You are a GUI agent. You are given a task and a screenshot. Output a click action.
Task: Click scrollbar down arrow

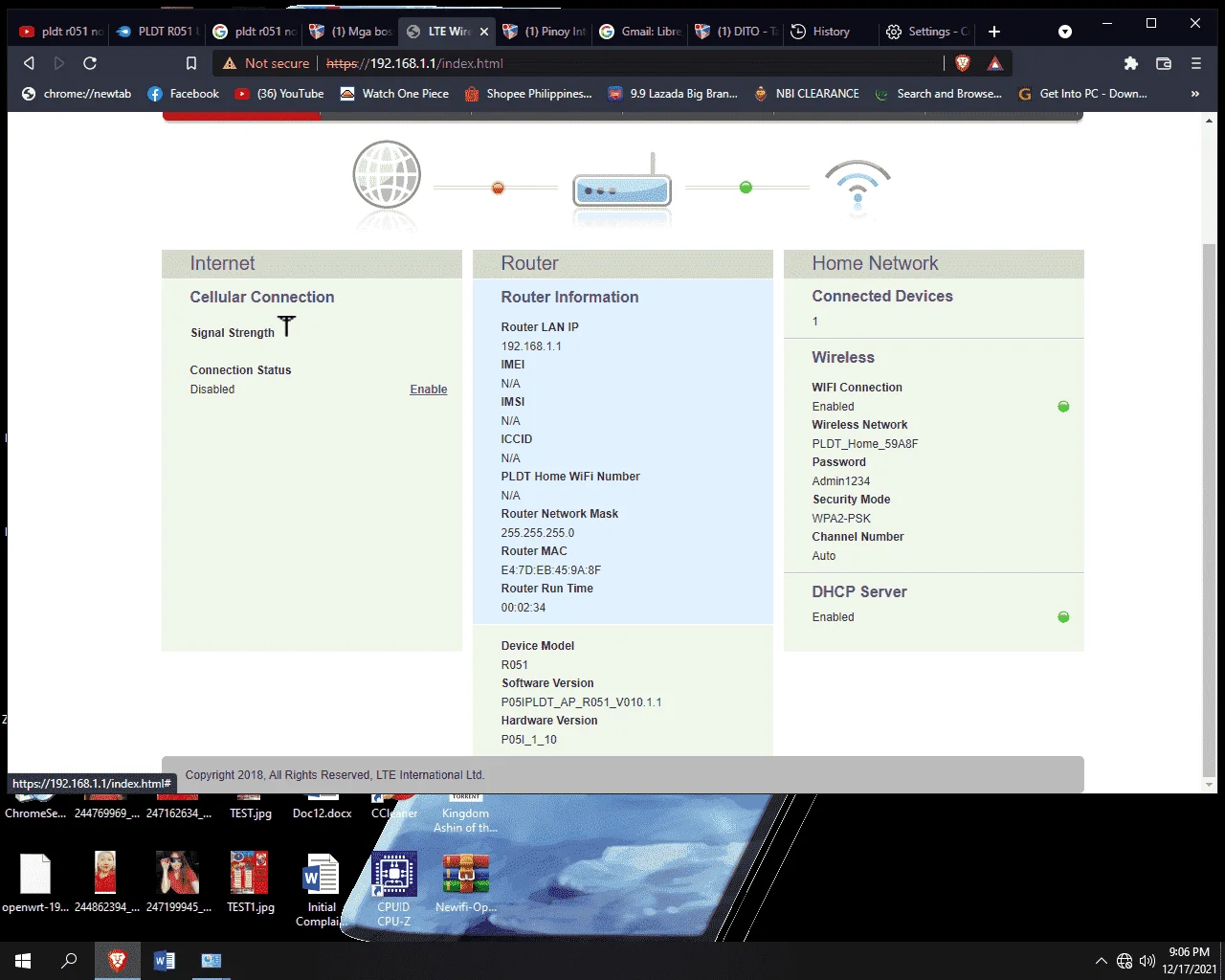click(x=1209, y=785)
